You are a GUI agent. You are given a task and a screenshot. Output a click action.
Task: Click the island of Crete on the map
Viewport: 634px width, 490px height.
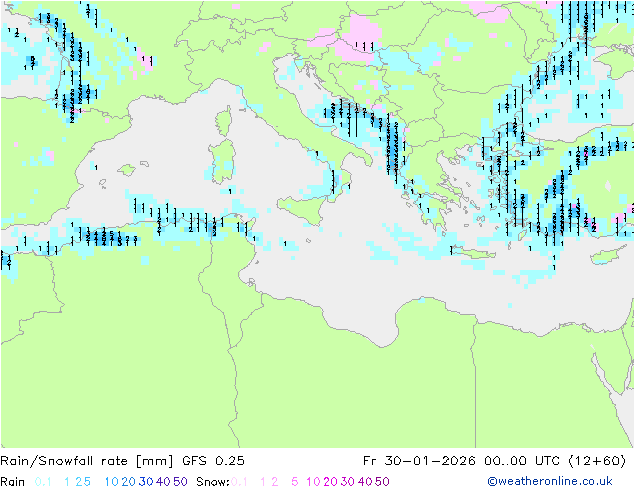coord(473,253)
